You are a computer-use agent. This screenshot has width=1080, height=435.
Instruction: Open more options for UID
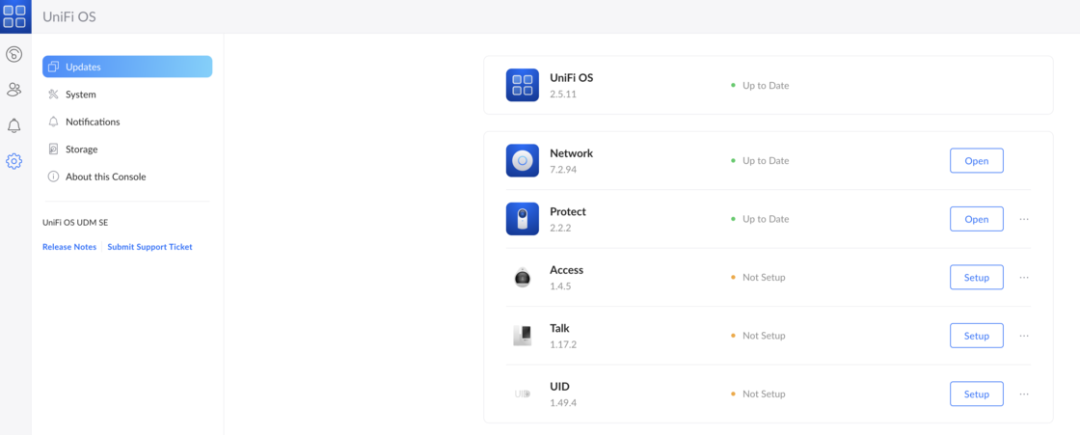1024,394
